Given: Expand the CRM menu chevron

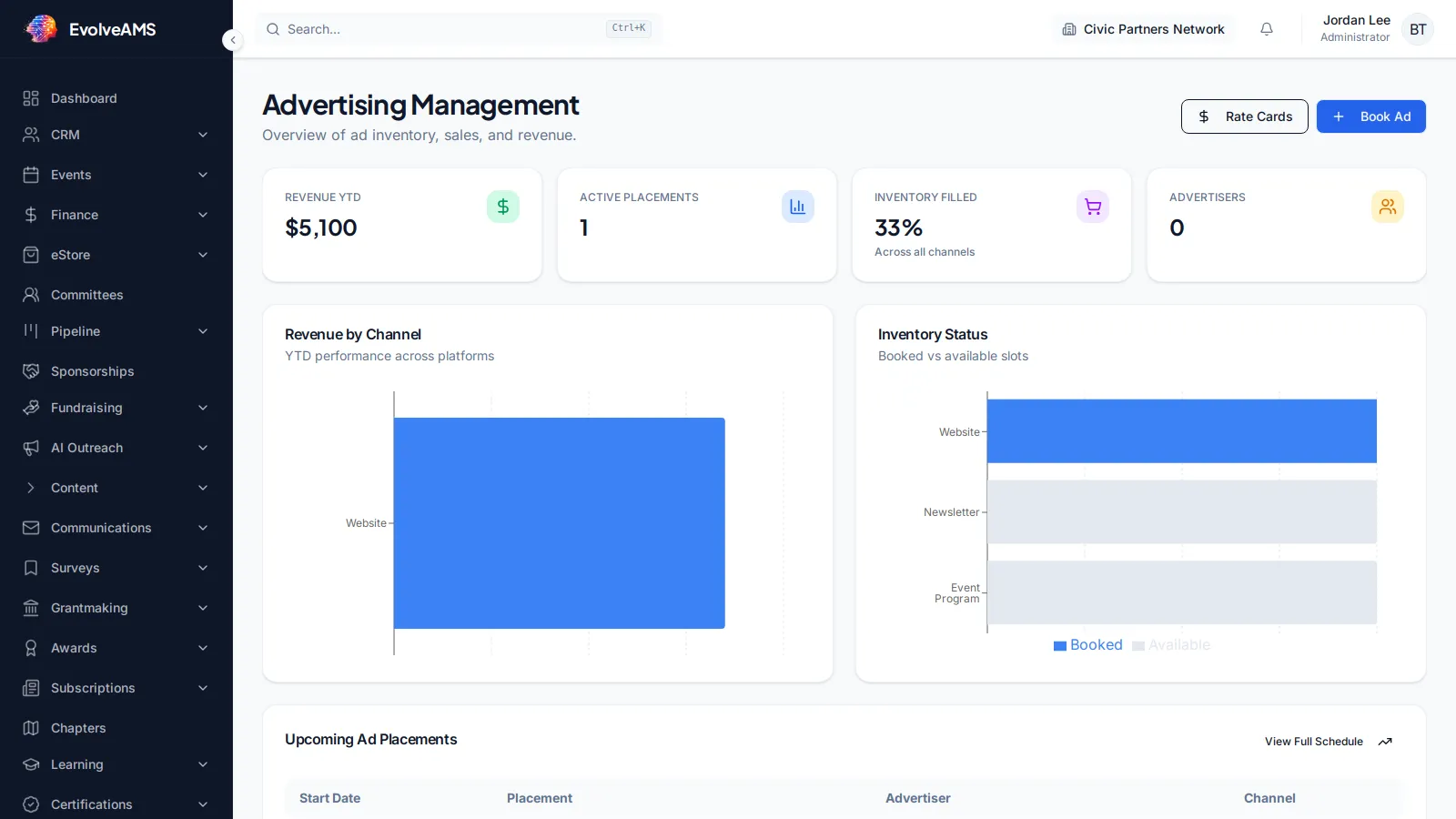Looking at the screenshot, I should click(203, 135).
